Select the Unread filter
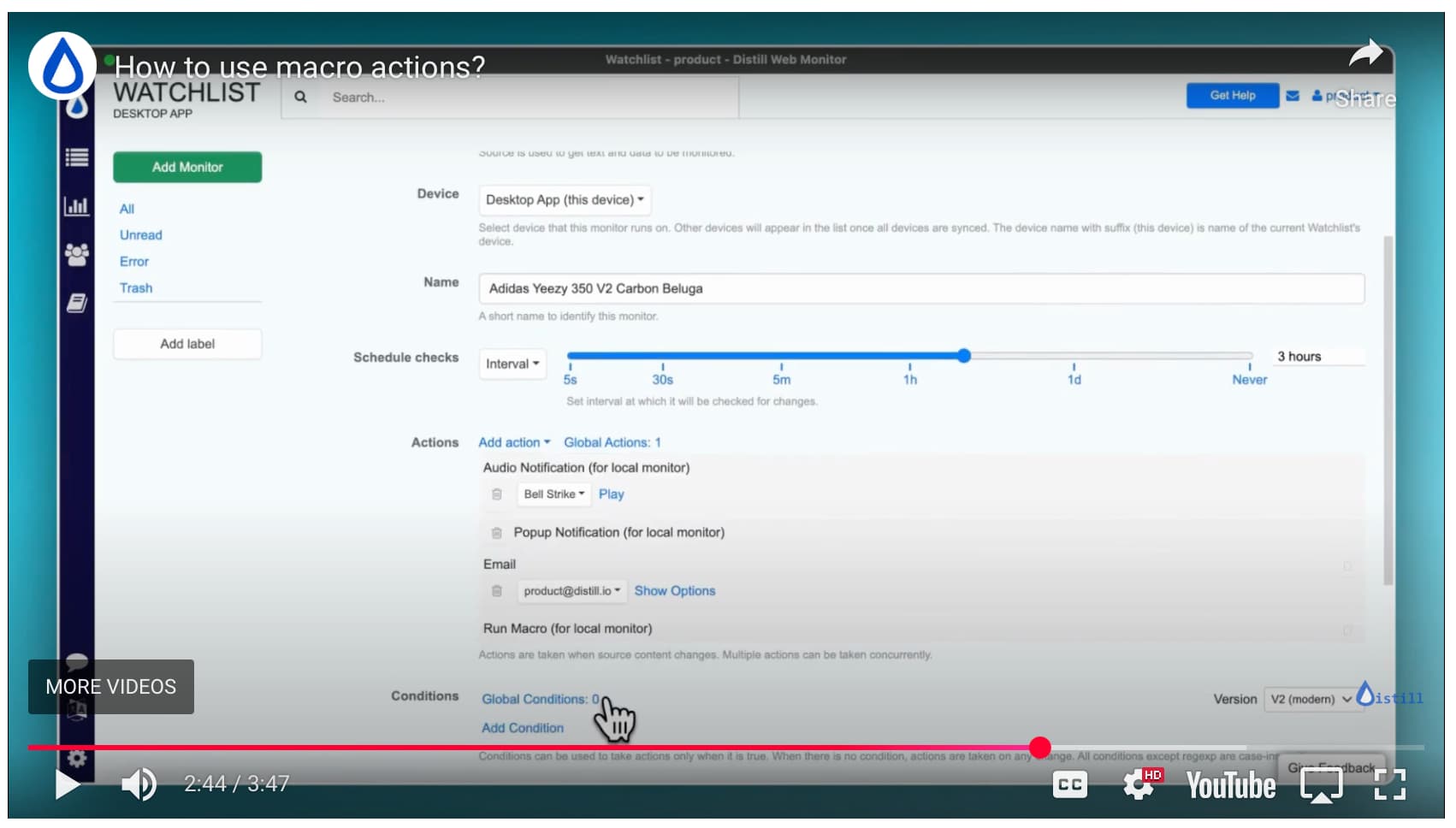1456x828 pixels. pos(141,235)
